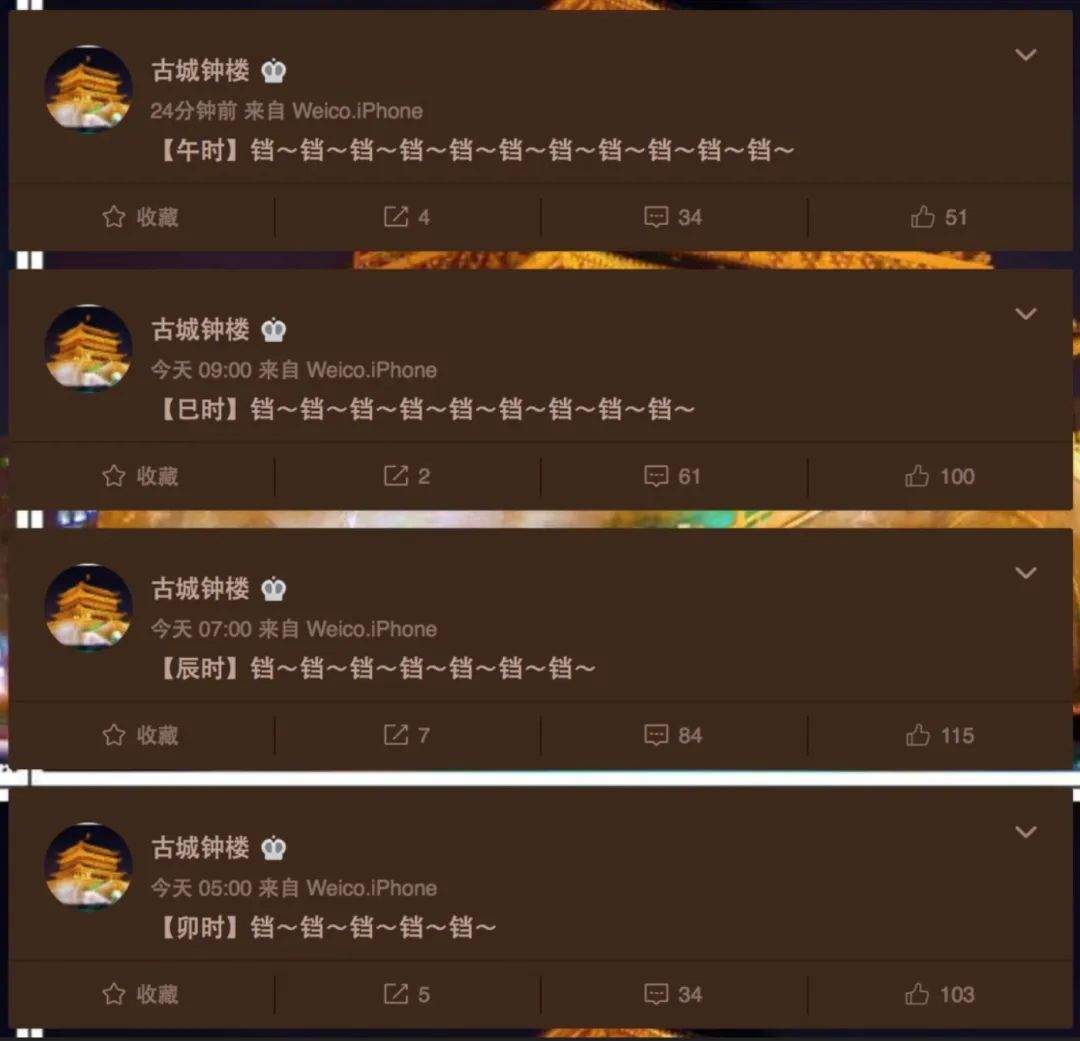Like the 巳时 post with 100 likes
Image resolution: width=1080 pixels, height=1041 pixels.
(939, 476)
